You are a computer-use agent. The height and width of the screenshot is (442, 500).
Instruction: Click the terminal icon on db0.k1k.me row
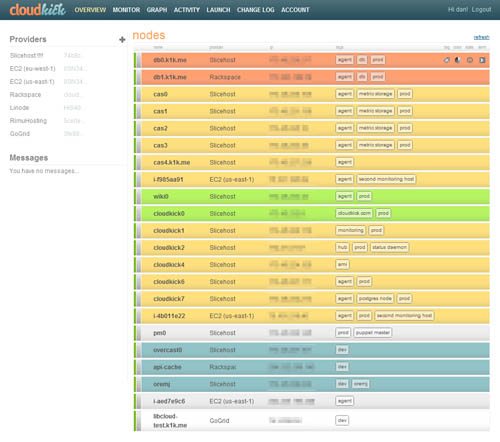(482, 60)
